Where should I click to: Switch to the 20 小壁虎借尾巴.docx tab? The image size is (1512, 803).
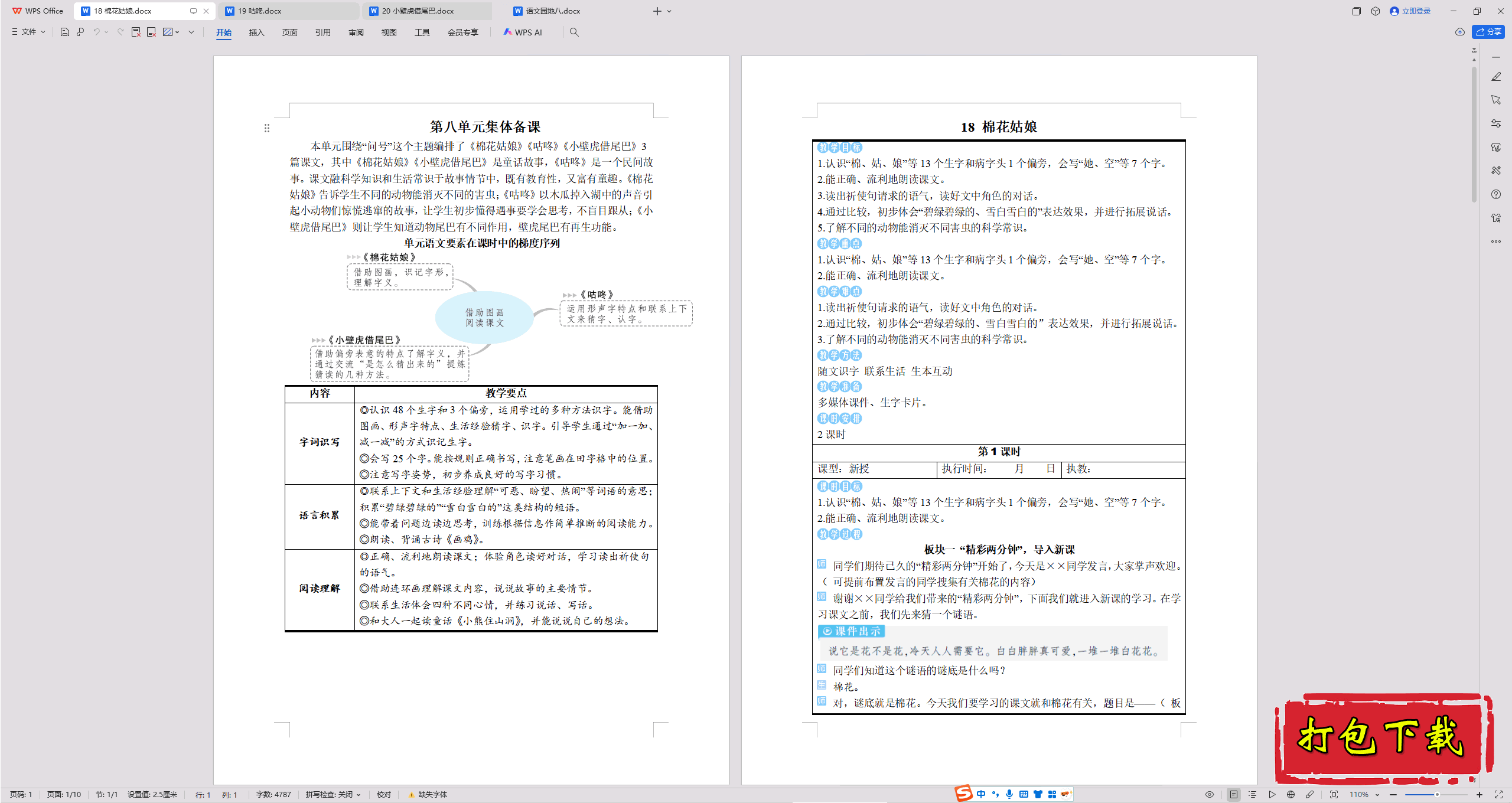click(x=428, y=11)
